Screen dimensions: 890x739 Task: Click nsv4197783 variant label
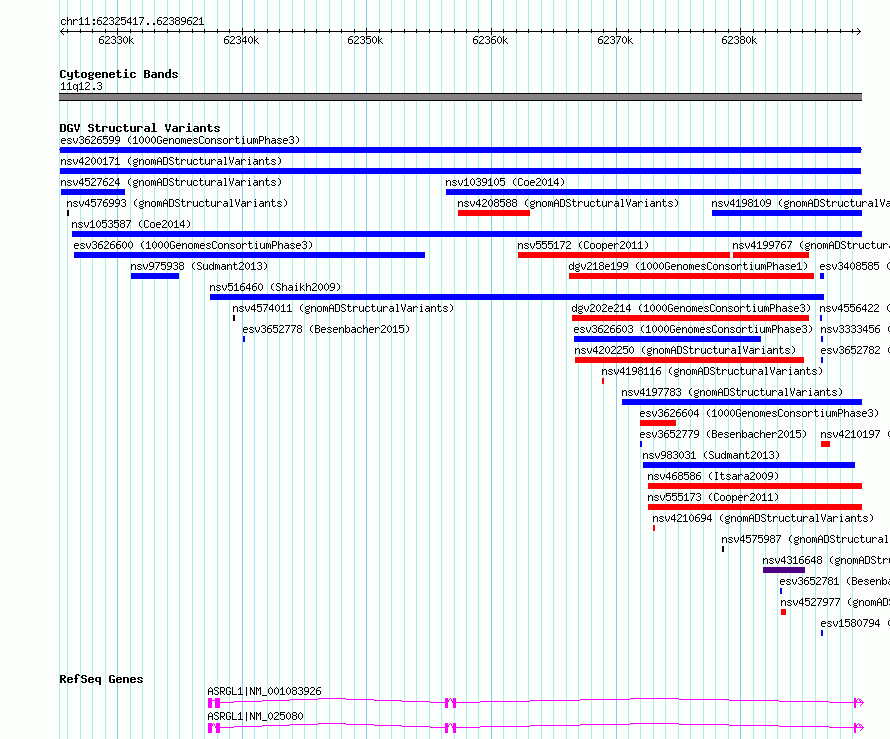tap(732, 392)
